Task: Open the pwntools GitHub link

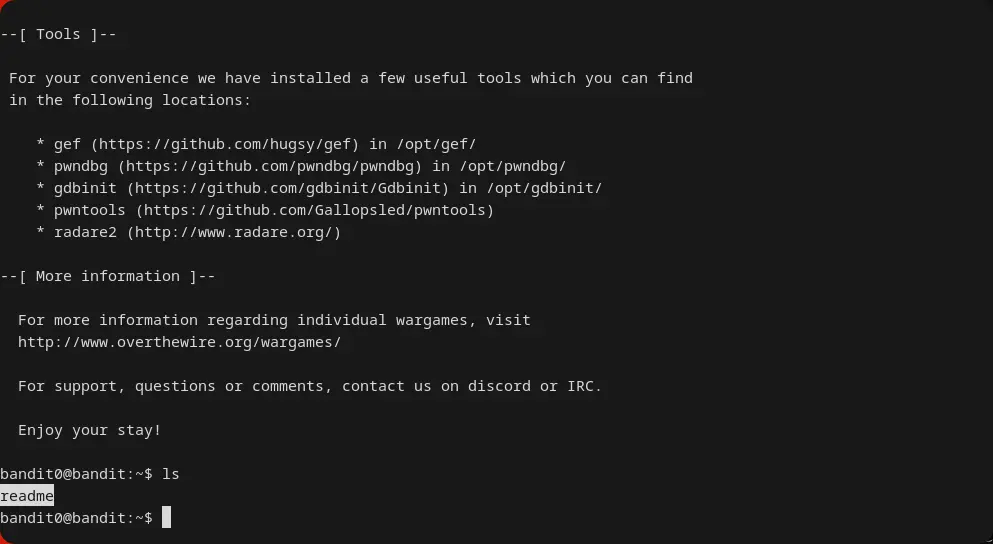Action: 315,210
